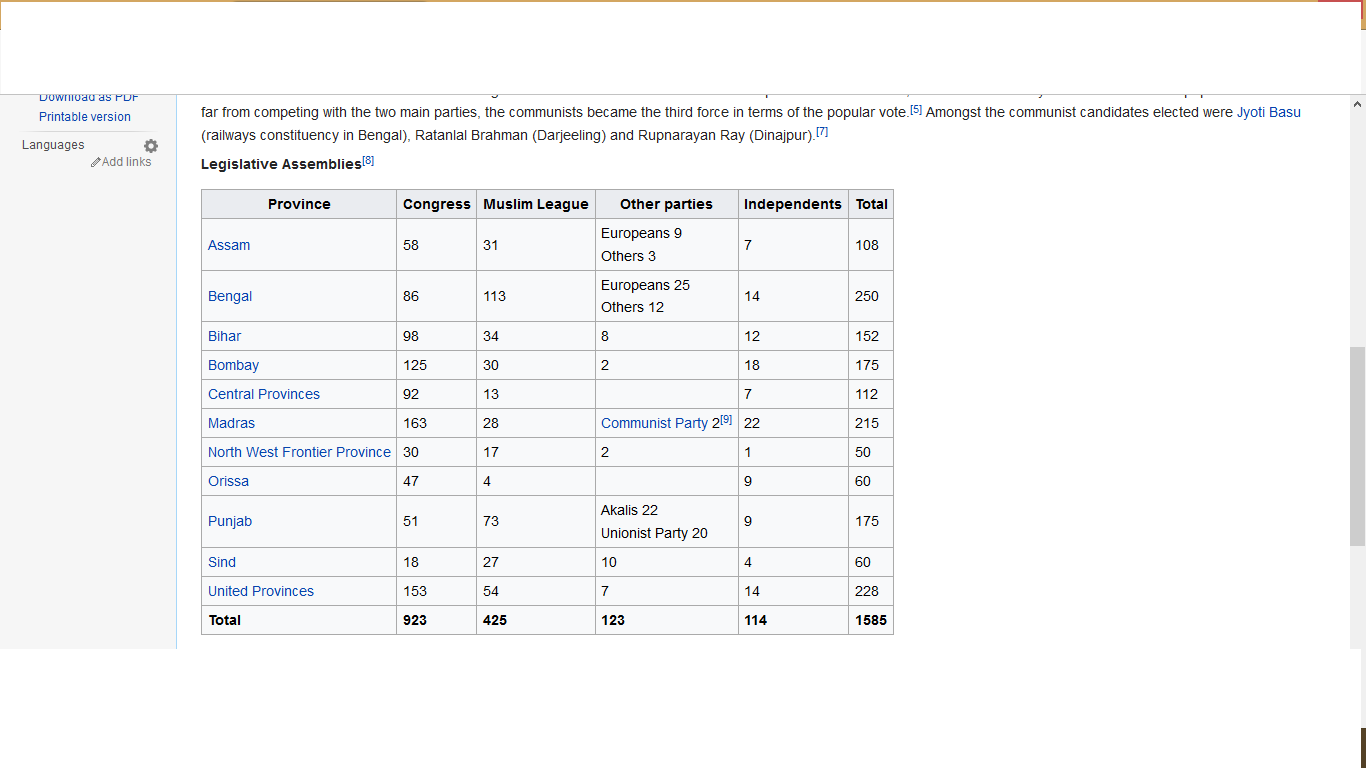Viewport: 1366px width, 768px height.
Task: Select Punjab Muslim League value 73
Action: (536, 521)
